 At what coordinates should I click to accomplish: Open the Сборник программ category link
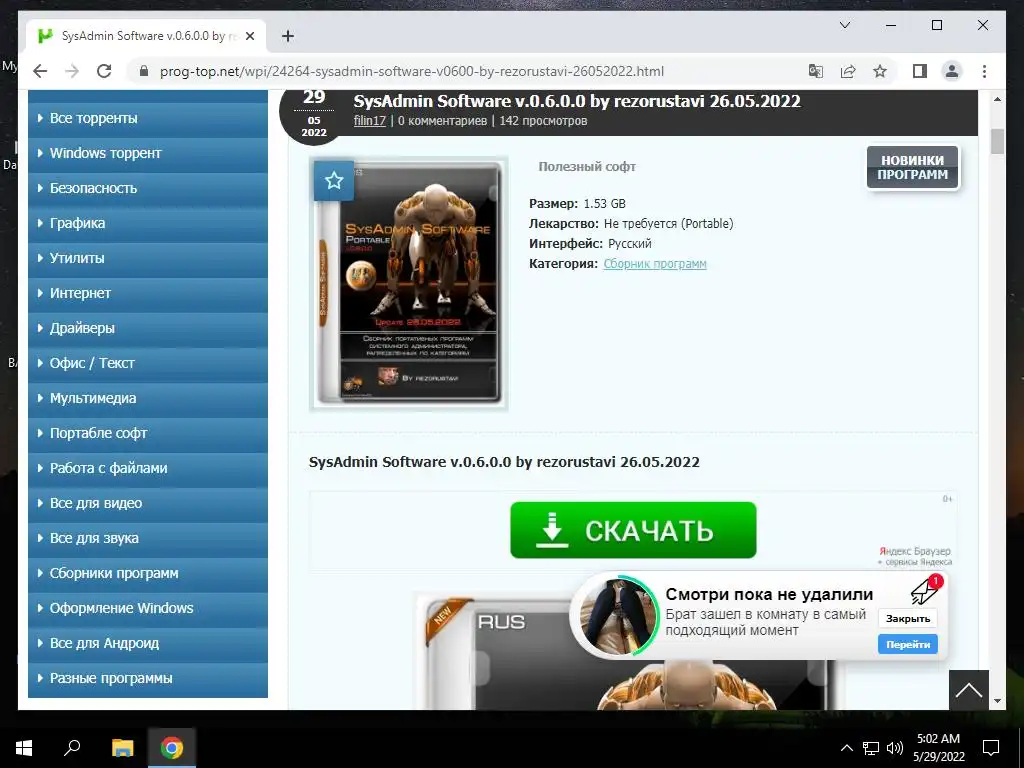[x=655, y=264]
